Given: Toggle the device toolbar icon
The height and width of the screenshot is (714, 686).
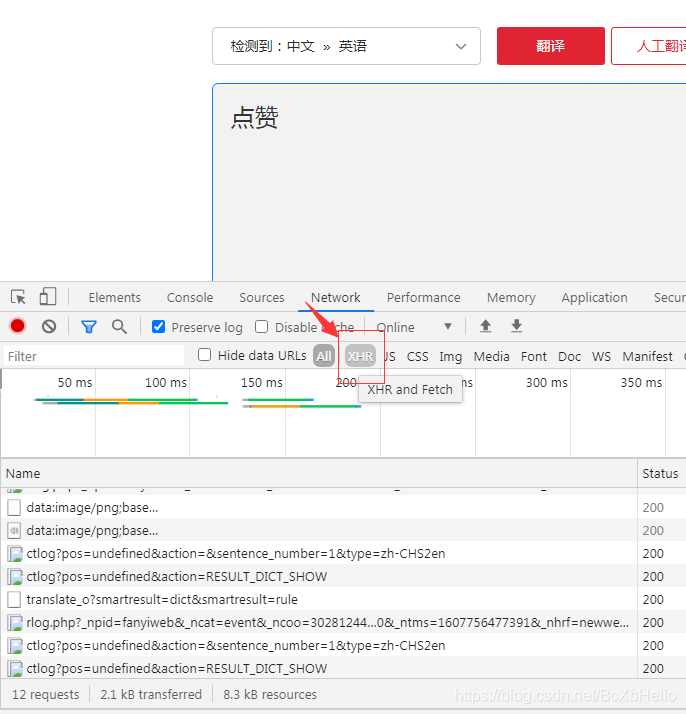Looking at the screenshot, I should point(48,296).
